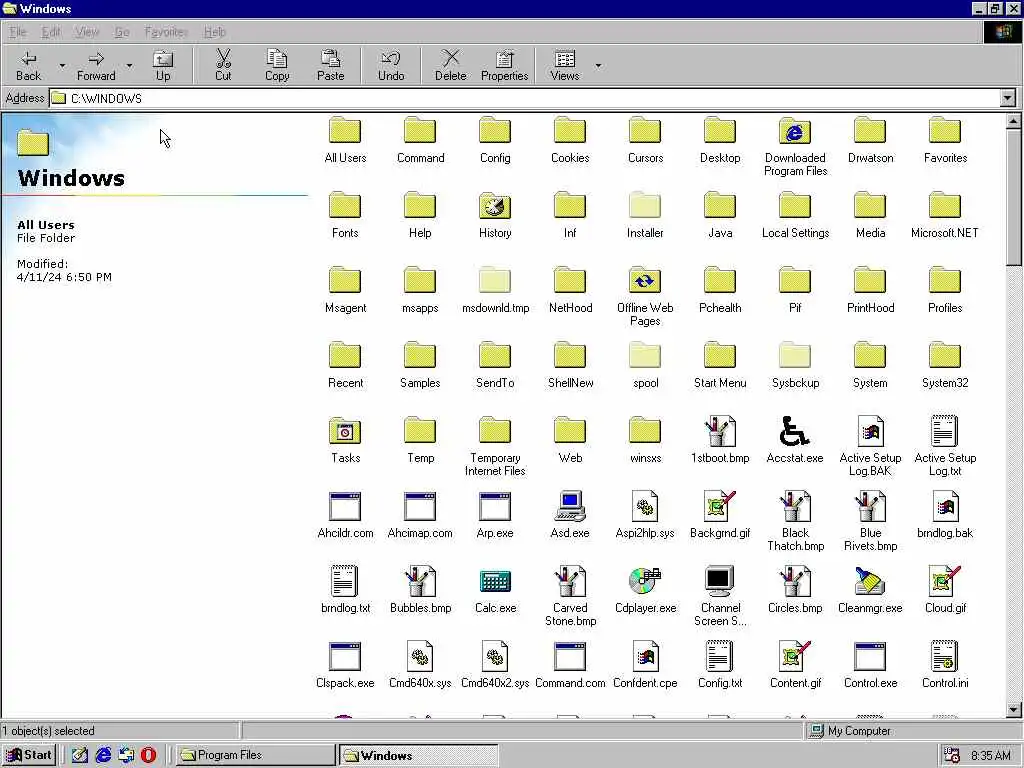Open the Start menu button
The height and width of the screenshot is (768, 1024).
point(29,755)
